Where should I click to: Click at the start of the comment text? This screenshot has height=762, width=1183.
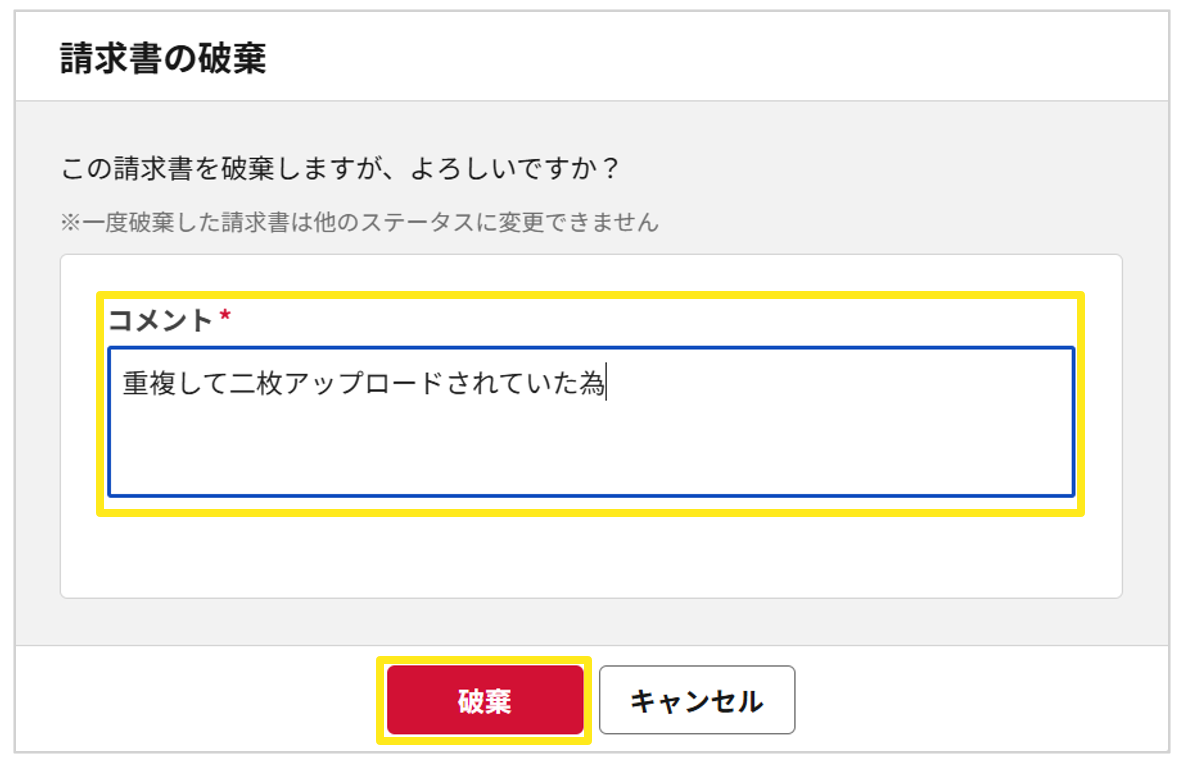(x=124, y=384)
